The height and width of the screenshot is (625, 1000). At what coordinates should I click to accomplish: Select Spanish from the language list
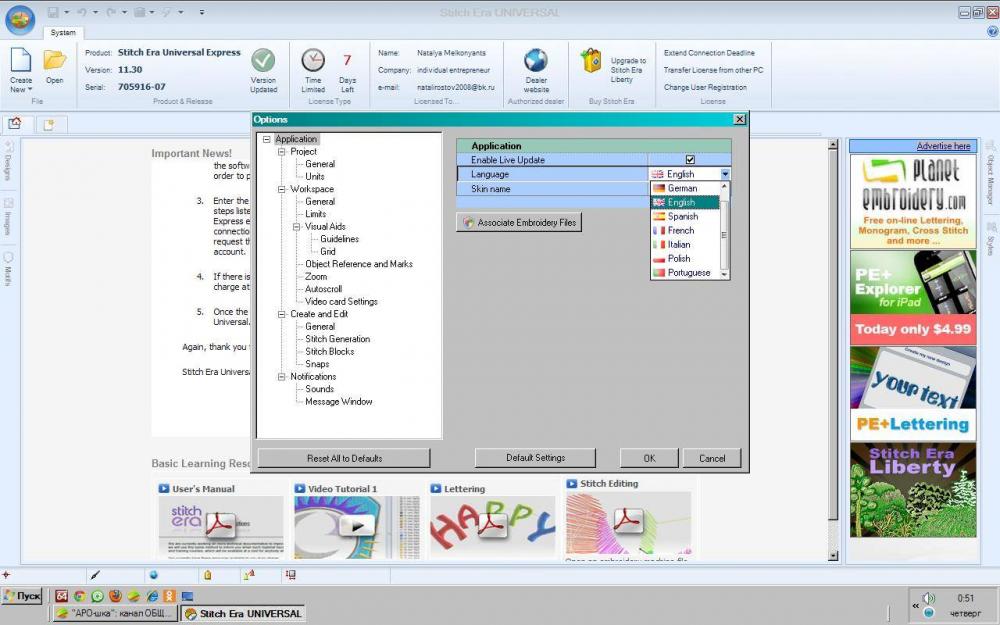[682, 216]
